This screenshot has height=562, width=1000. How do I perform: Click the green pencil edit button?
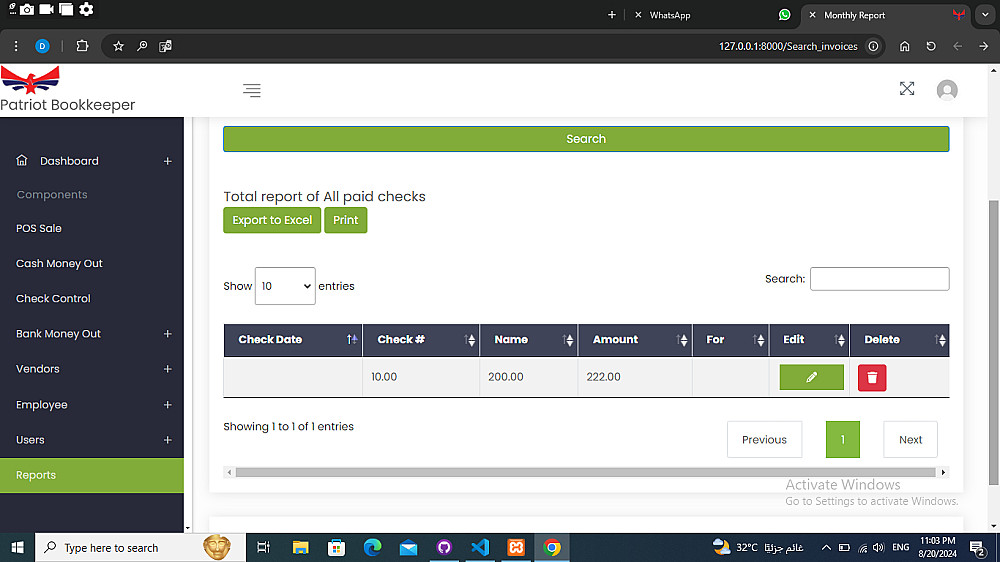coord(811,377)
